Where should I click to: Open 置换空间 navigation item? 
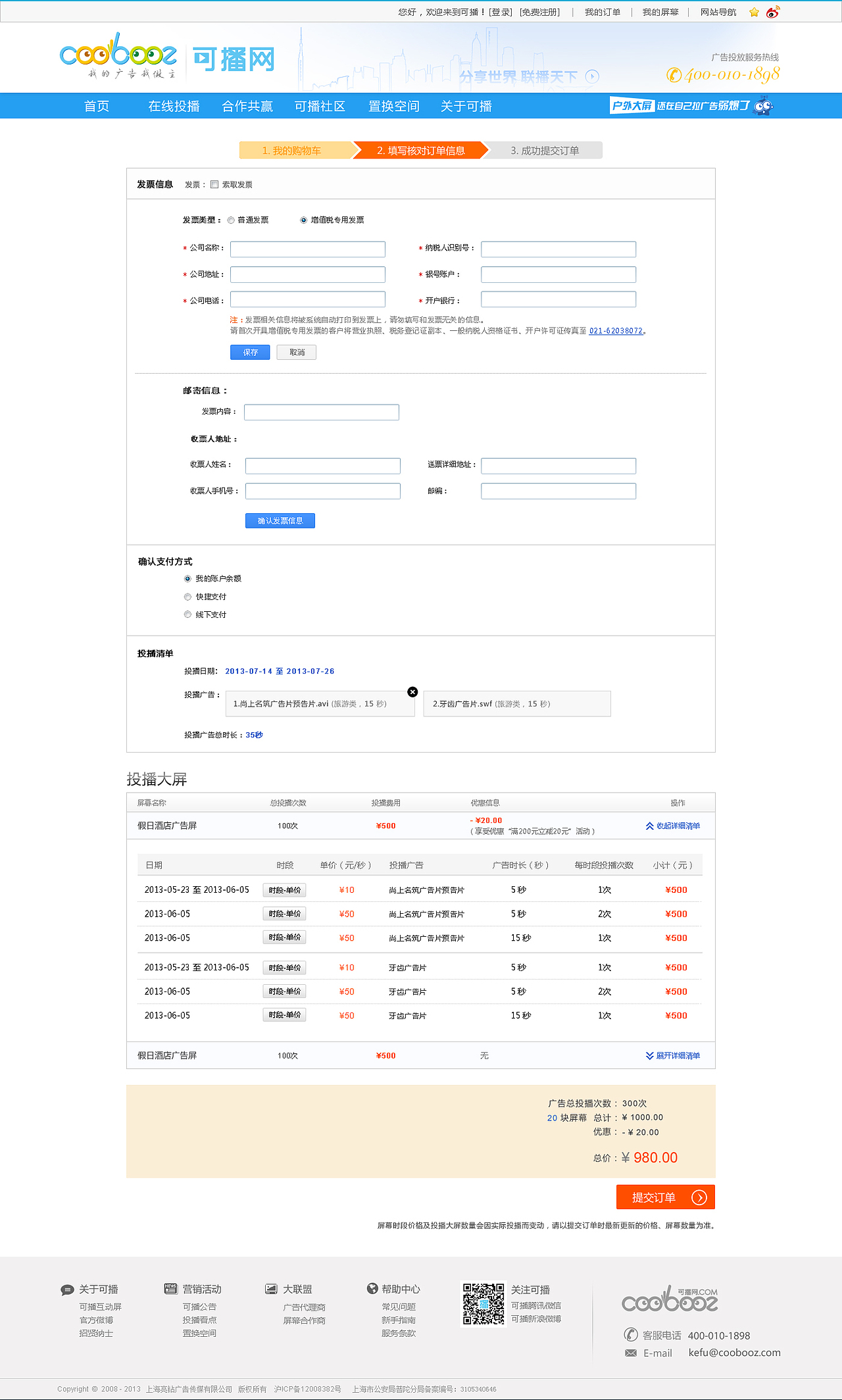(x=393, y=106)
